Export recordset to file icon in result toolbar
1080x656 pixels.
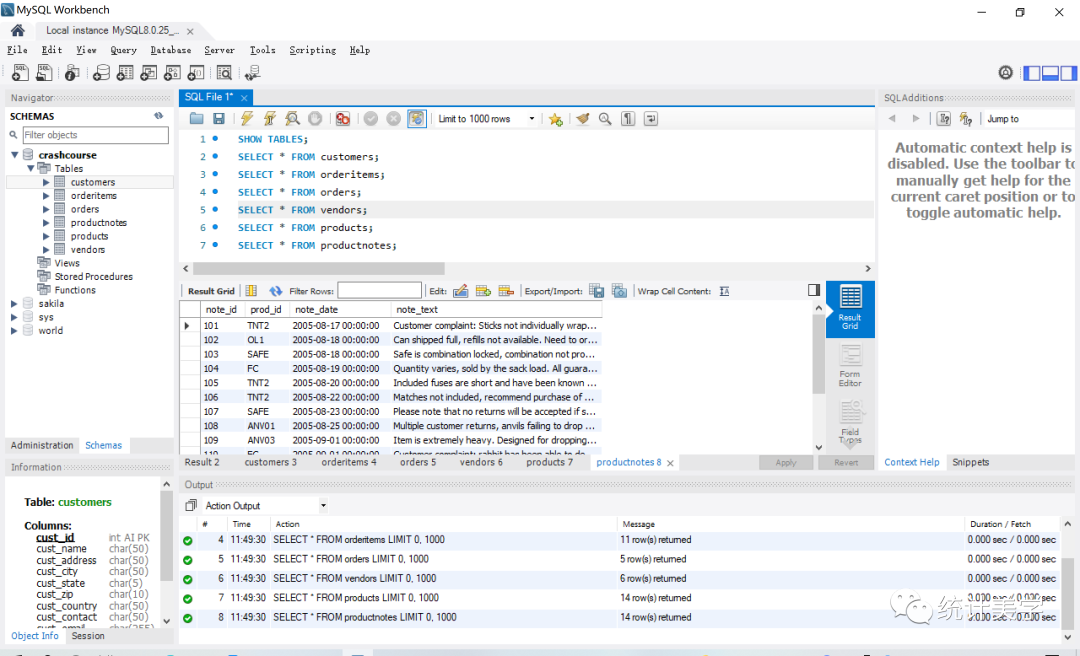pos(597,291)
